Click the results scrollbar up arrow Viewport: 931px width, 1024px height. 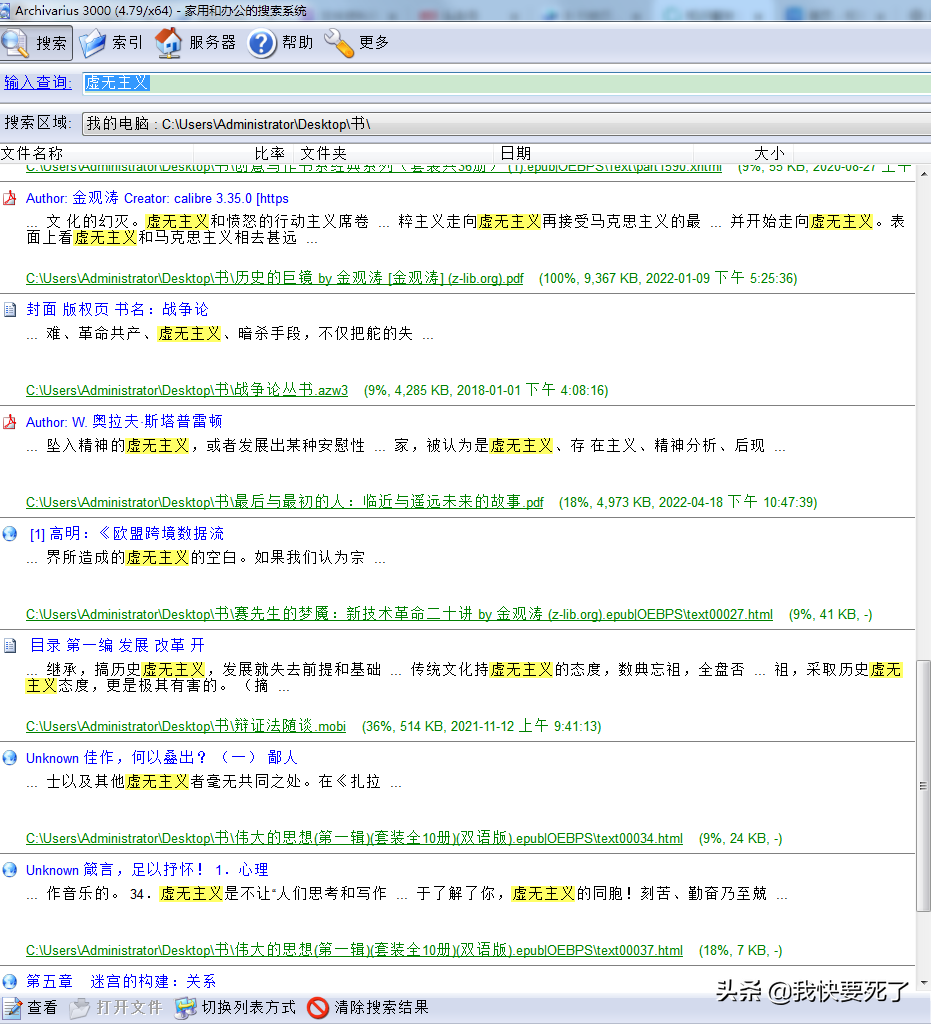(923, 174)
